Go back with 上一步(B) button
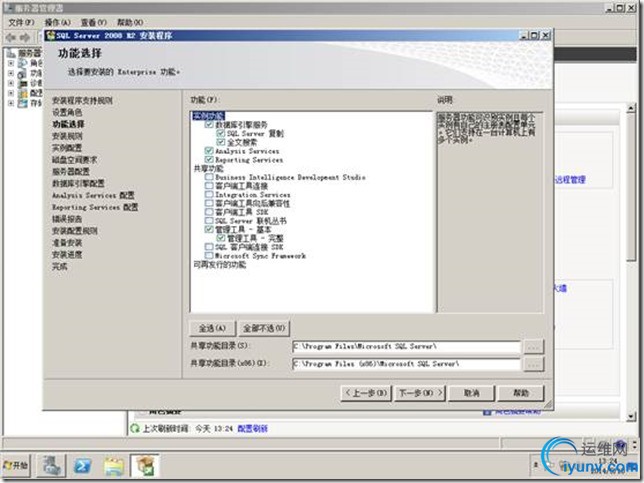Viewport: 644px width, 483px height. coord(366,393)
